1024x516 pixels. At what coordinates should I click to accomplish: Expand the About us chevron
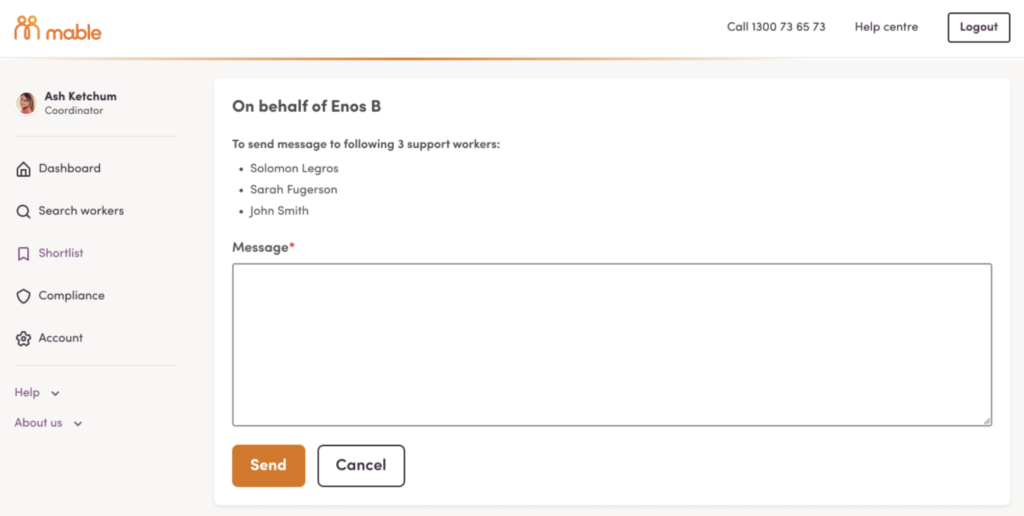click(x=78, y=423)
